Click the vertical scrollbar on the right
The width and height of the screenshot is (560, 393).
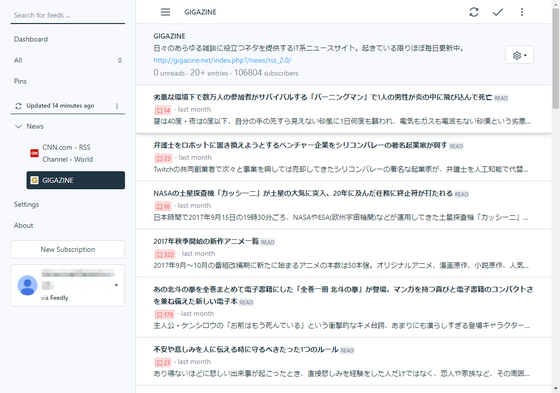[x=555, y=59]
